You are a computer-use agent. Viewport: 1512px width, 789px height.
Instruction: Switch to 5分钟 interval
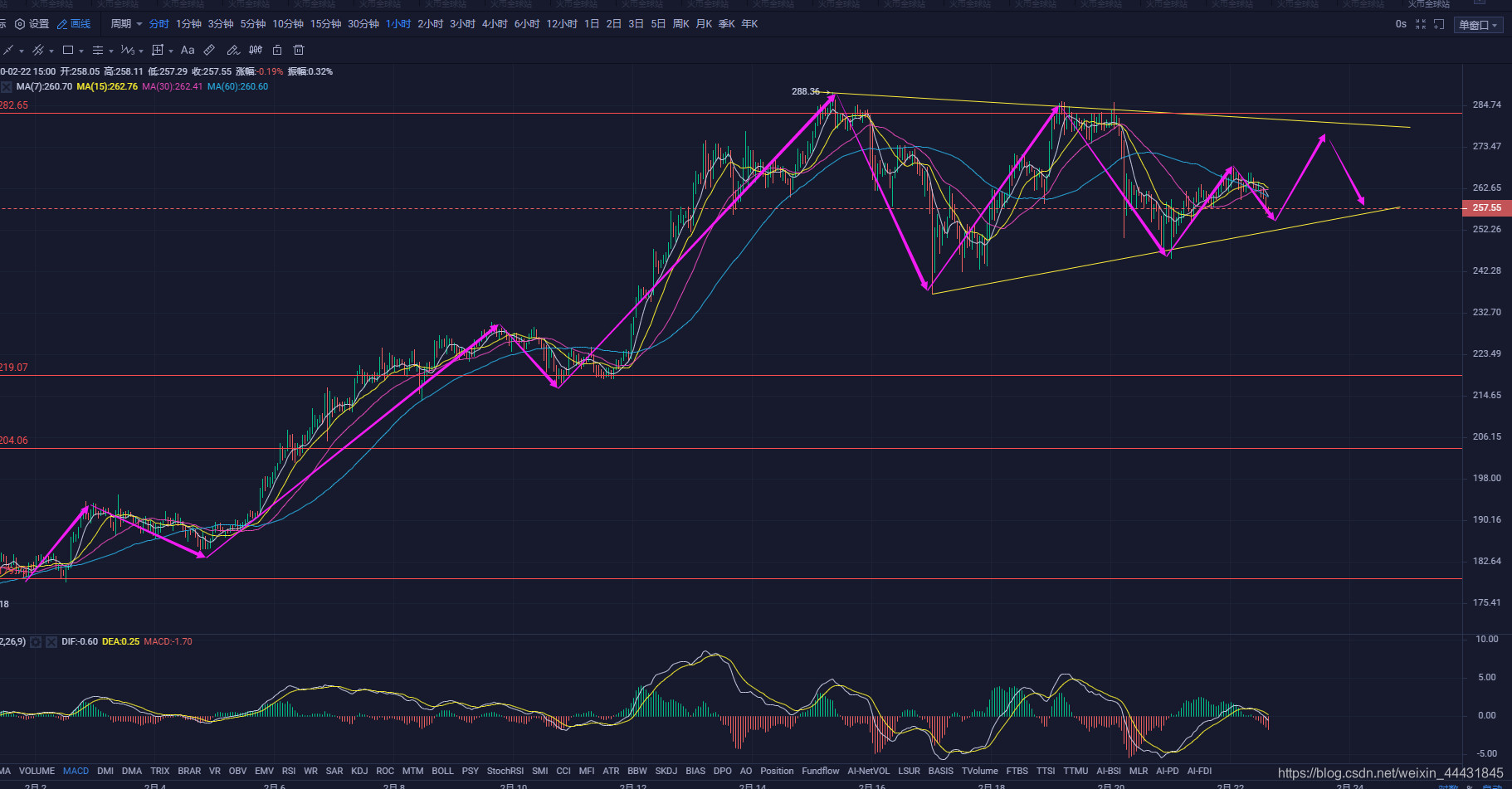(253, 24)
